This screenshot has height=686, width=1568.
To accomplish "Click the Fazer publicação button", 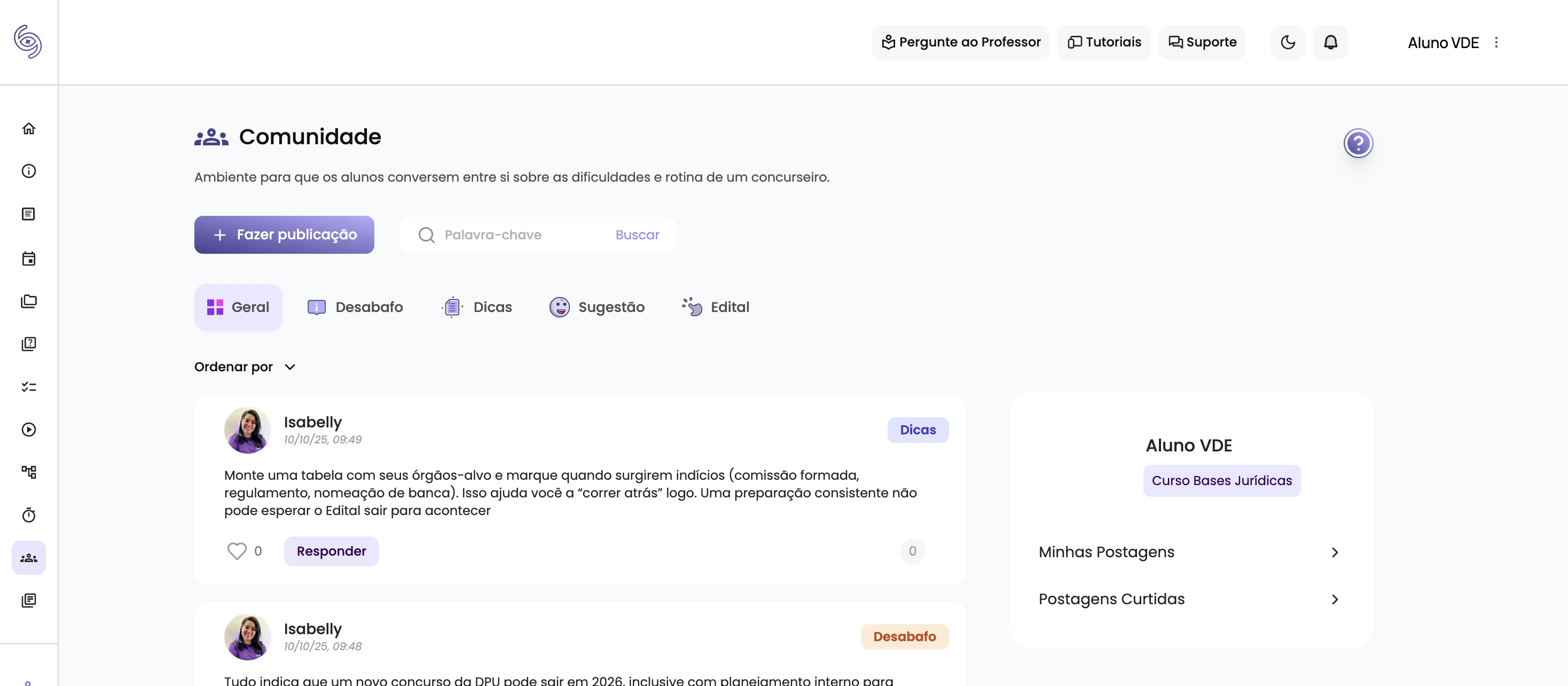I will (x=284, y=235).
